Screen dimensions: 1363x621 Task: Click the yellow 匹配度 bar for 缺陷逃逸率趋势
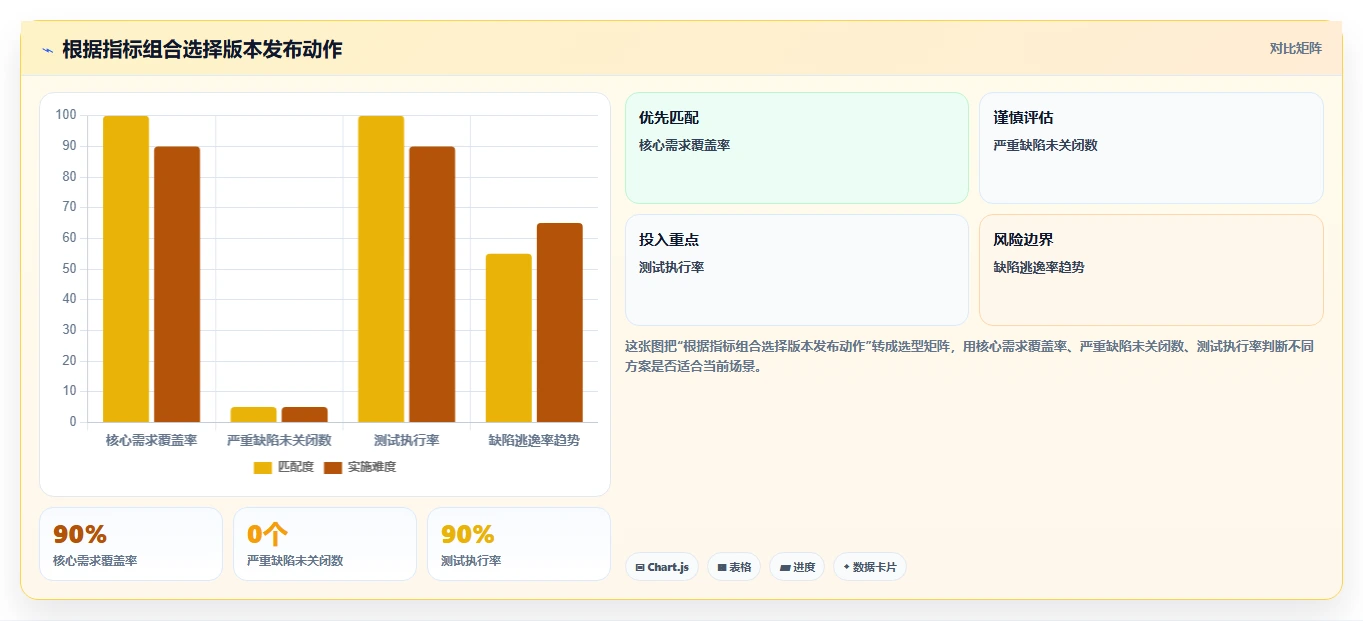pos(509,338)
